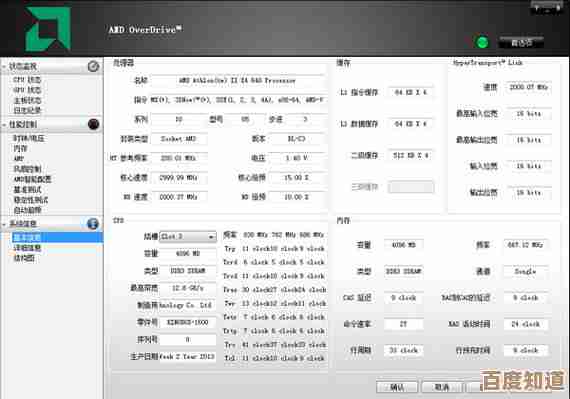
Task: Open 结构图 under 系统信息
Action: [24, 258]
